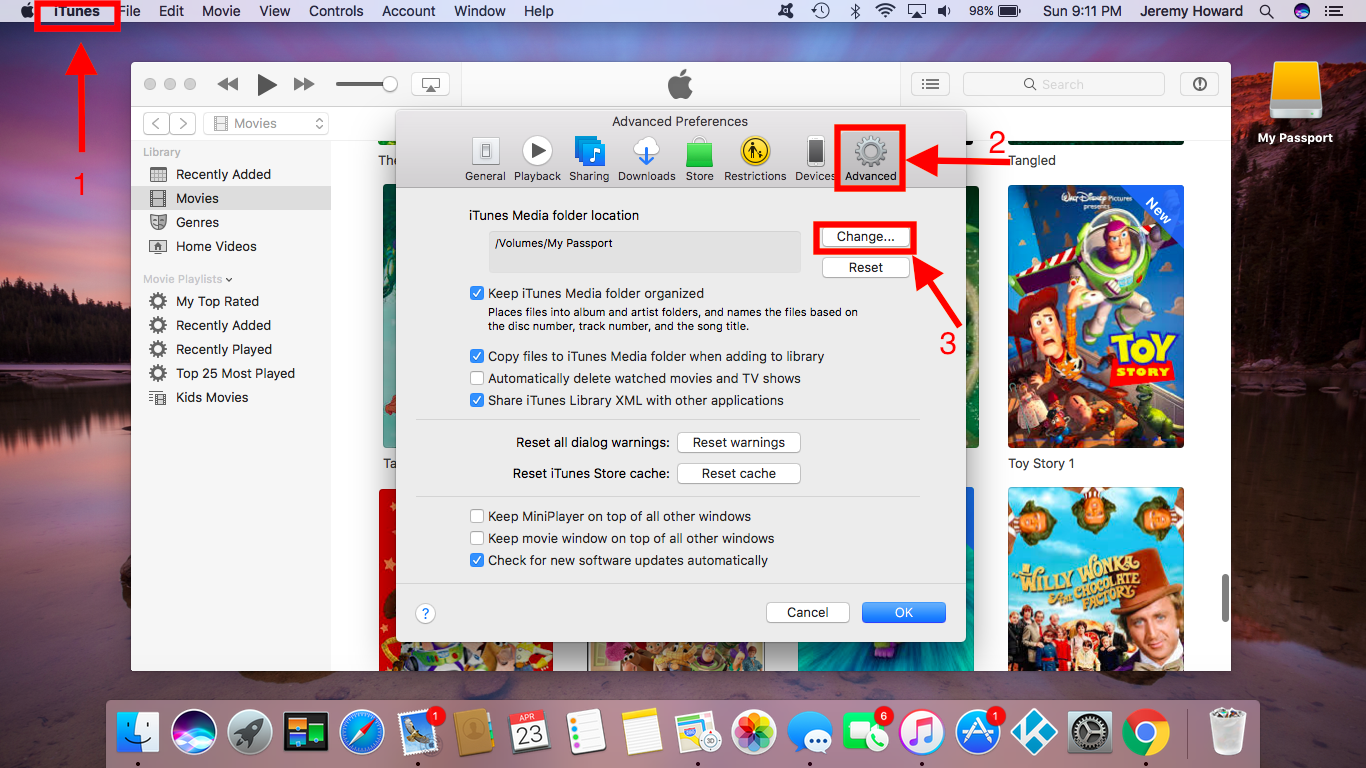Enable automatically delete watched movies and TV shows
Screen dimensions: 1366x768
pos(477,378)
